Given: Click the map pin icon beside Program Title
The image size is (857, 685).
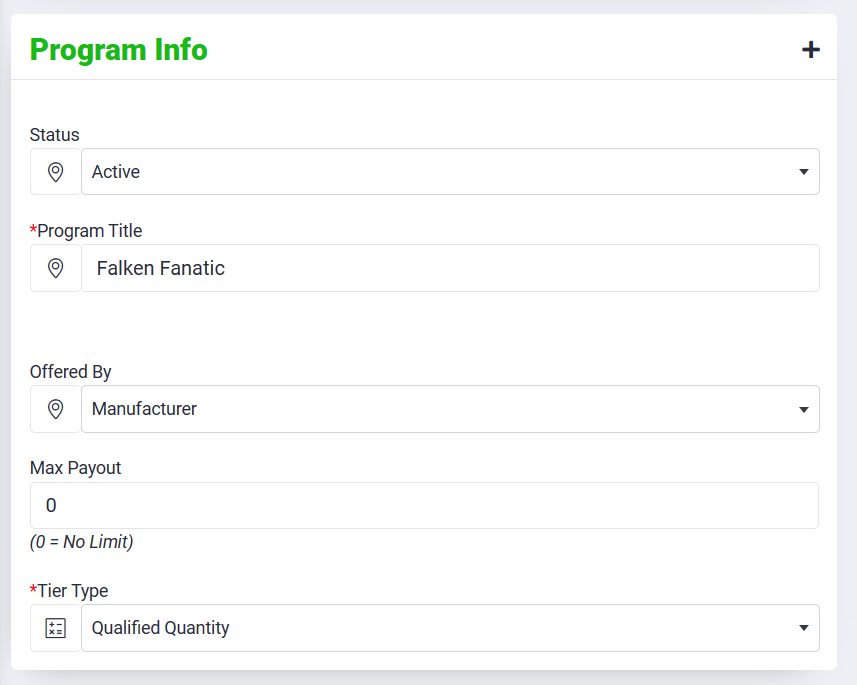Looking at the screenshot, I should tap(56, 268).
